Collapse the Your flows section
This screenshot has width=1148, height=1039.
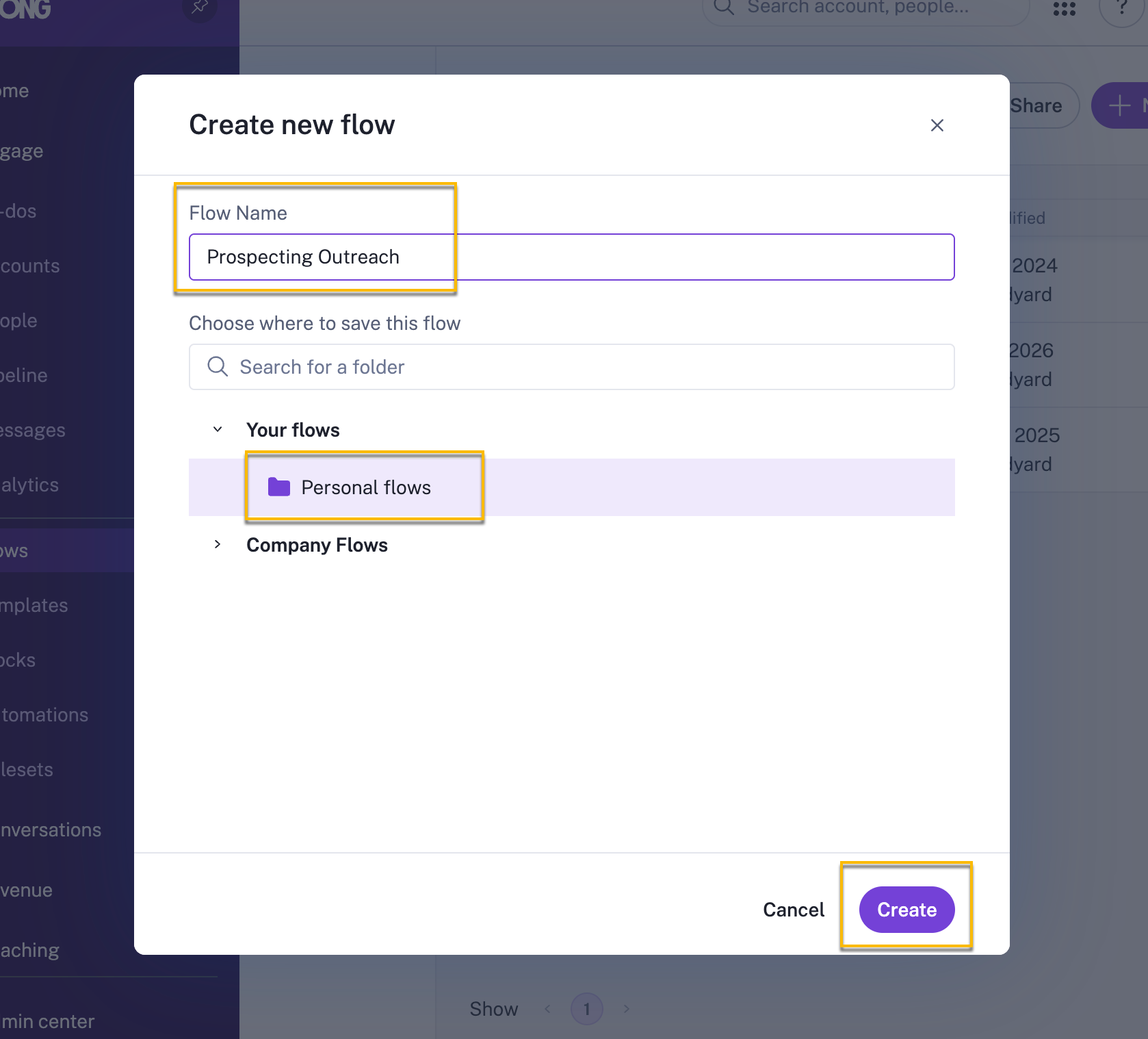click(x=218, y=429)
